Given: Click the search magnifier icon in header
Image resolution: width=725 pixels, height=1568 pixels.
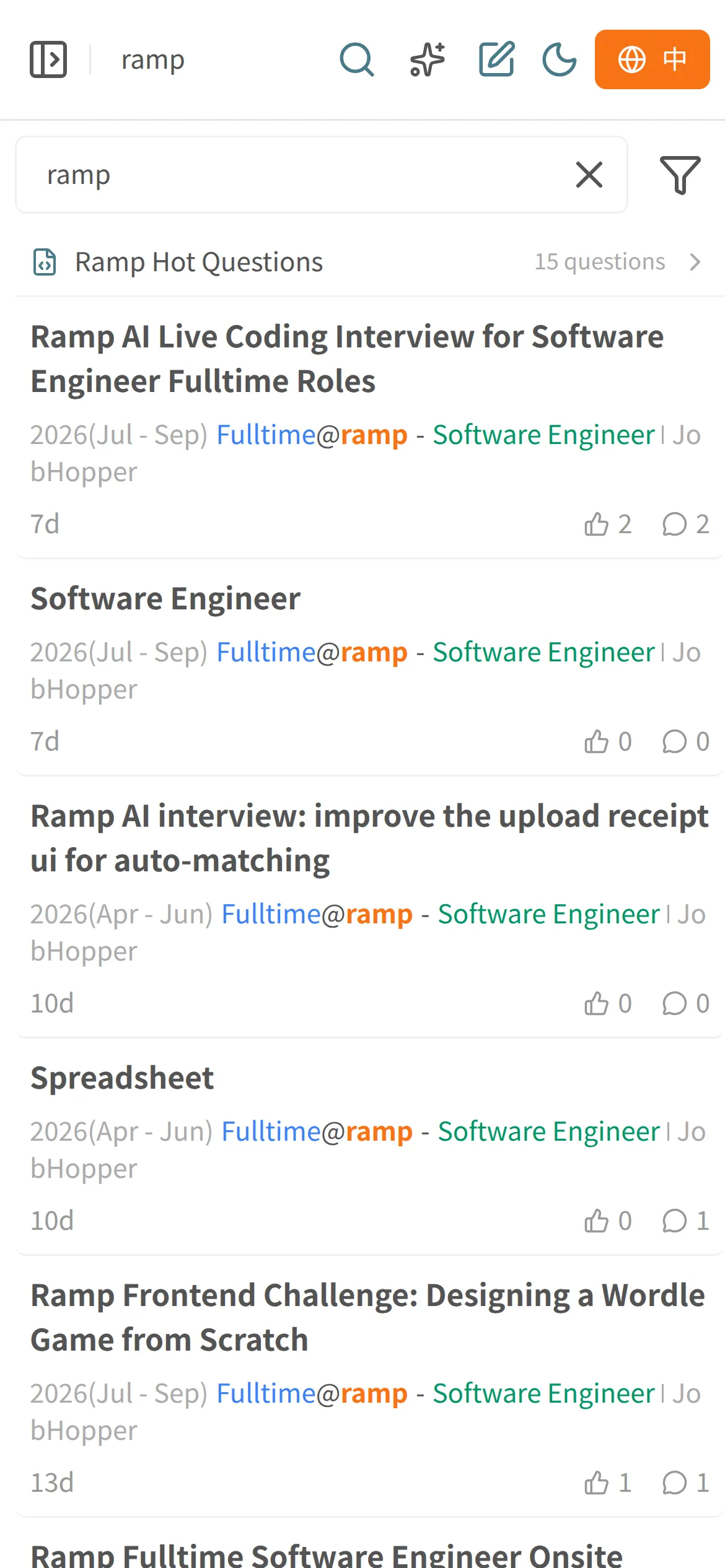Looking at the screenshot, I should point(357,59).
